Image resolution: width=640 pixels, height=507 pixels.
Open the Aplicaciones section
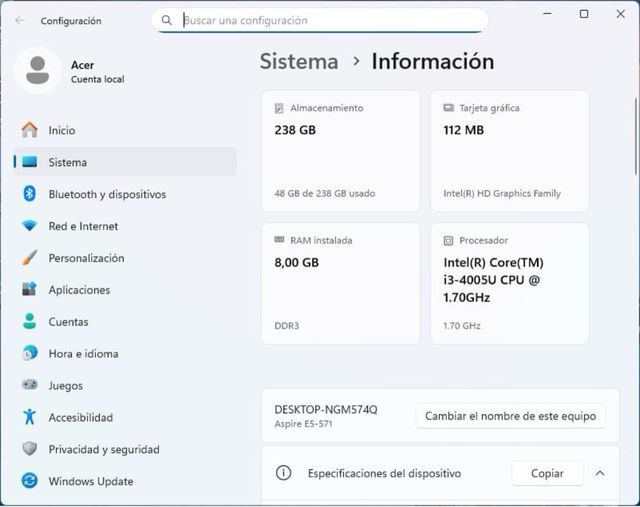[125, 289]
